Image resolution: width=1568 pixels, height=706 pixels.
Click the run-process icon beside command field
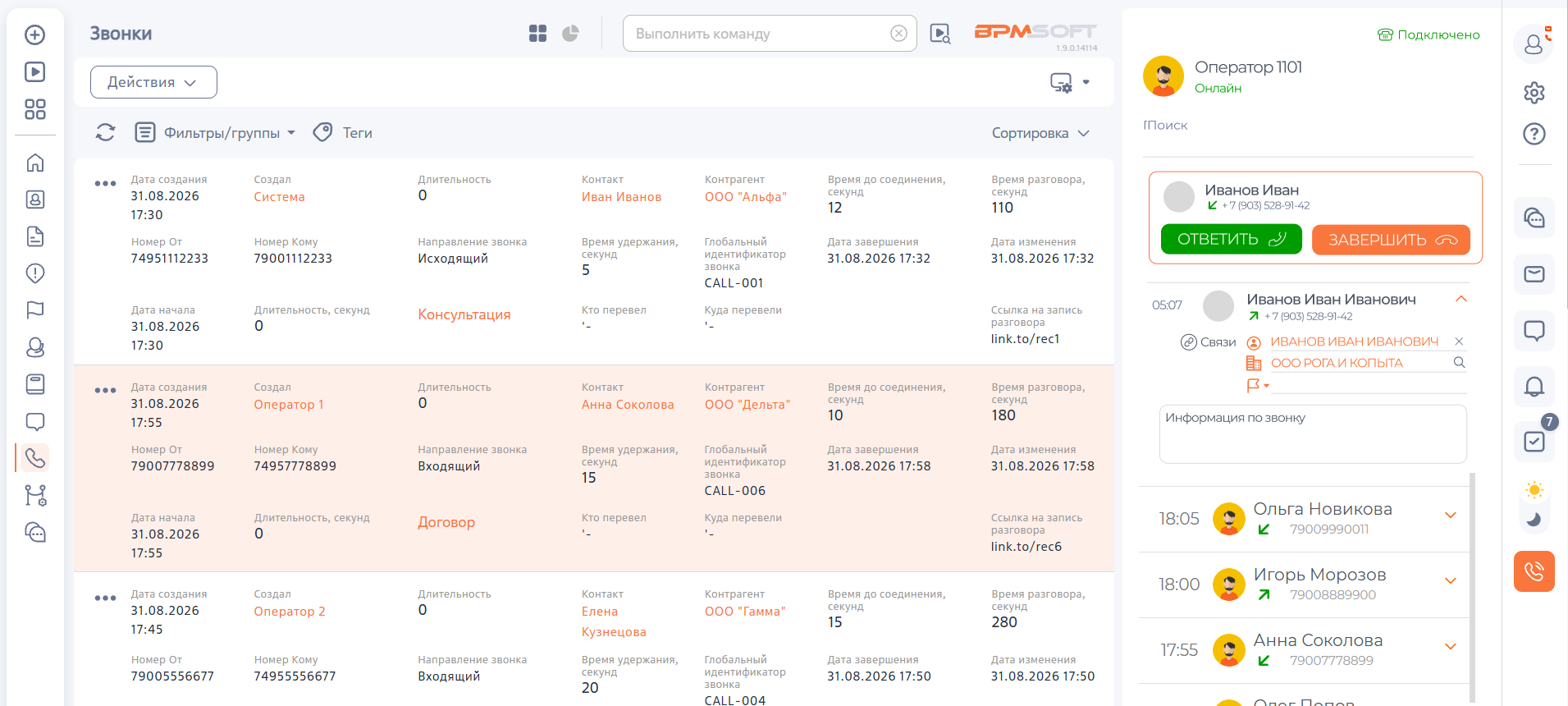(940, 34)
